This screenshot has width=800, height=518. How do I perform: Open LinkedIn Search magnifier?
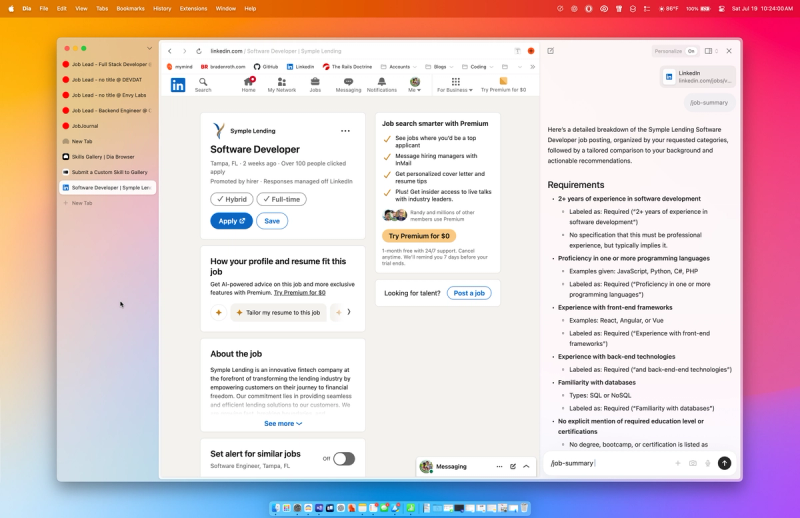click(203, 85)
